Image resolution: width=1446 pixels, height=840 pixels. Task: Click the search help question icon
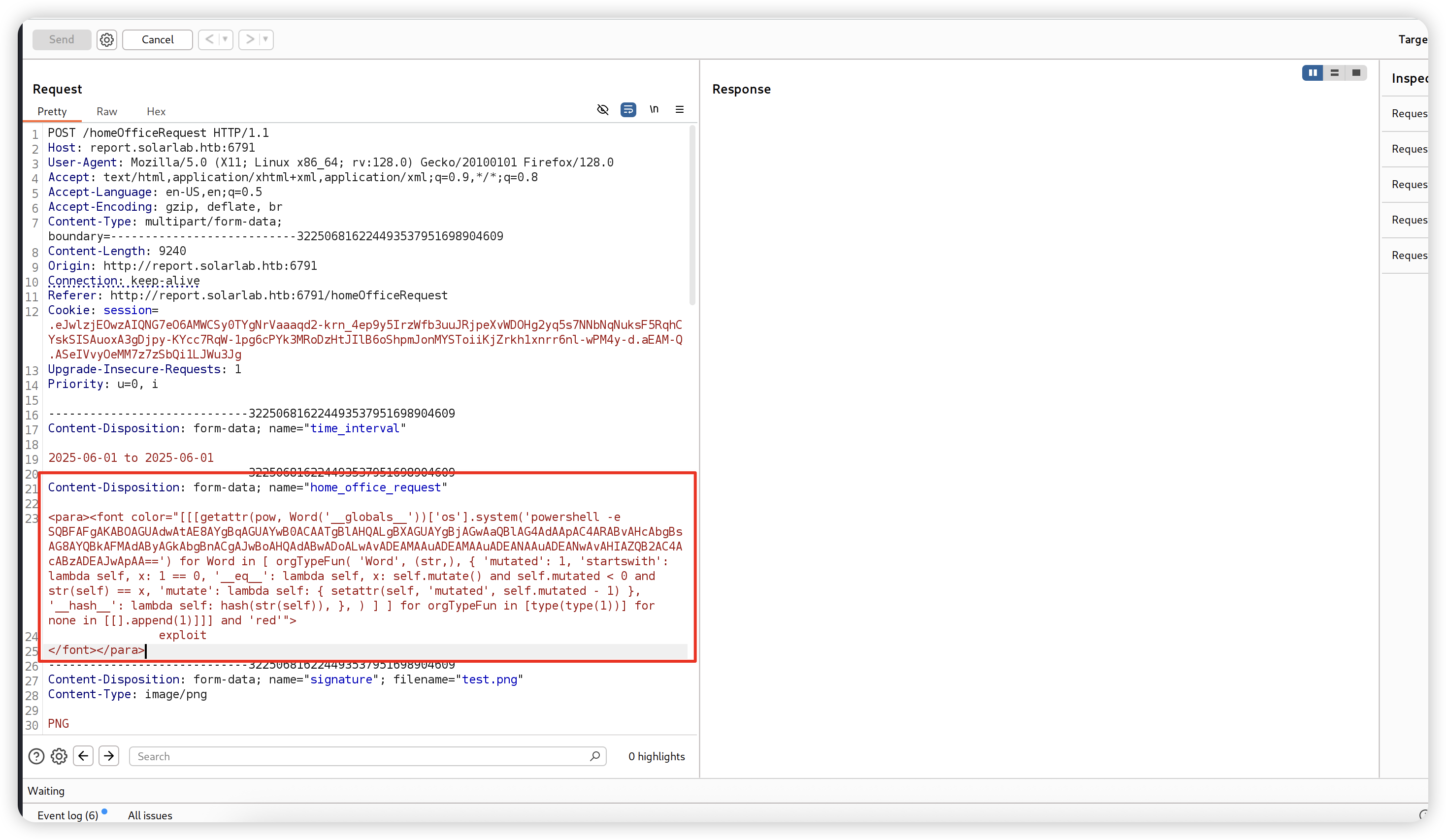(x=36, y=756)
